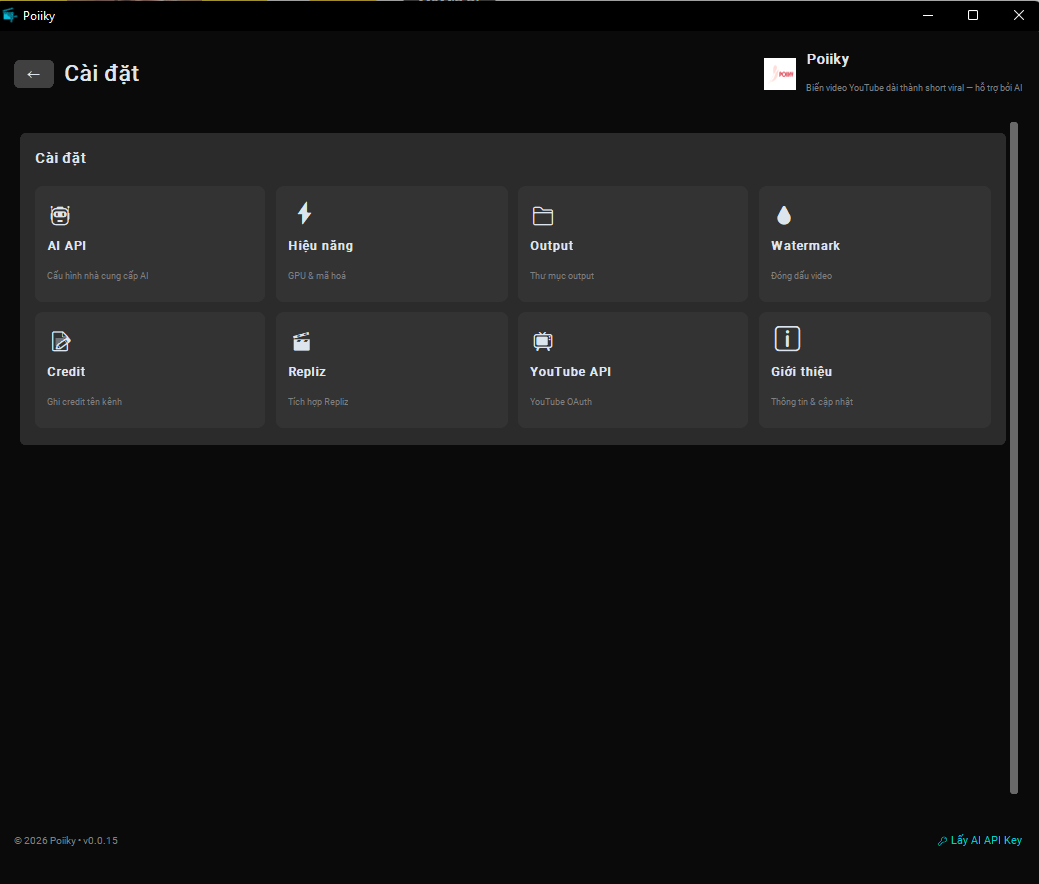Image resolution: width=1039 pixels, height=884 pixels.
Task: Maximize the Poiiky window
Action: tap(973, 15)
